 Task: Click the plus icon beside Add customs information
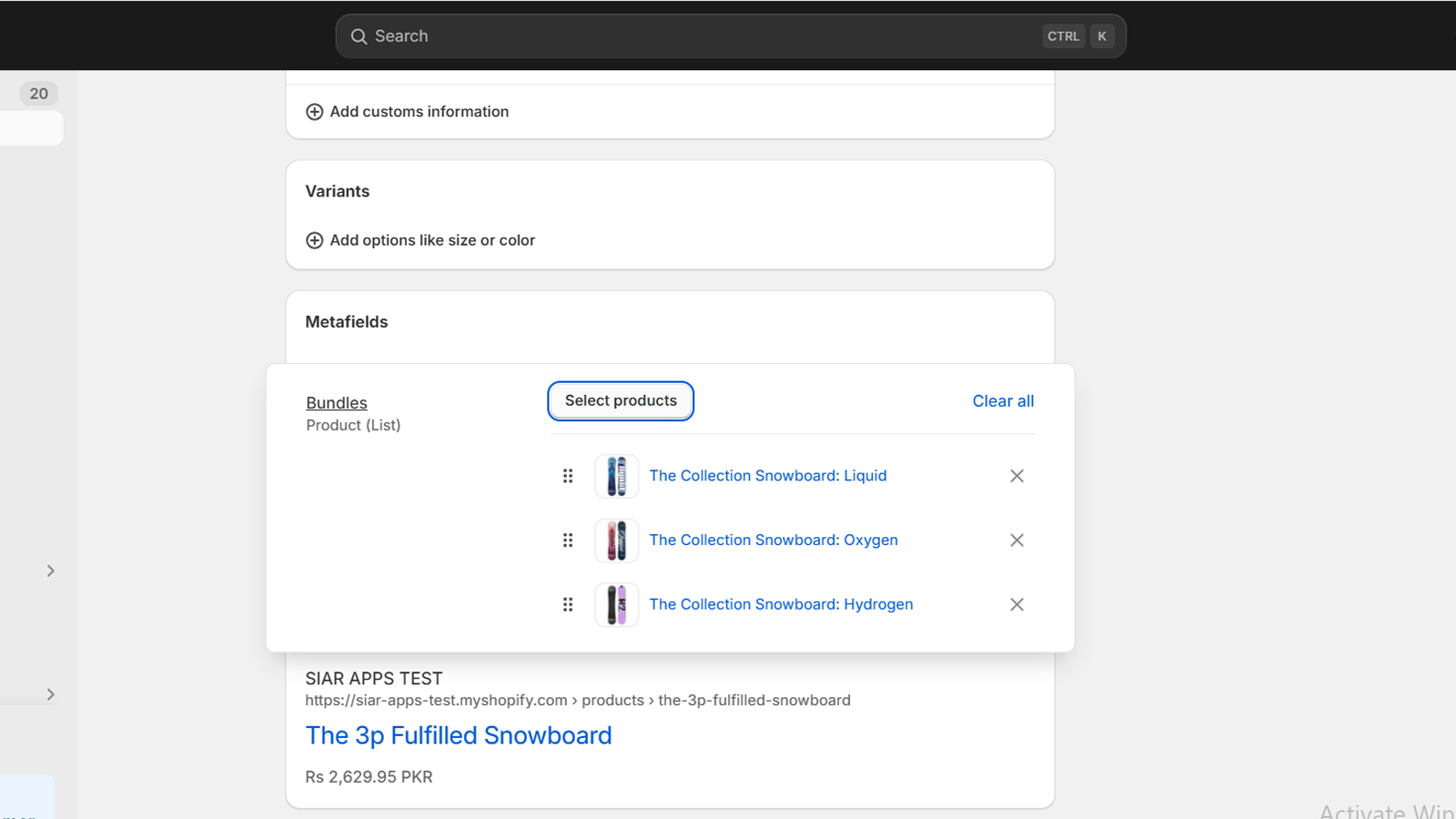(314, 111)
